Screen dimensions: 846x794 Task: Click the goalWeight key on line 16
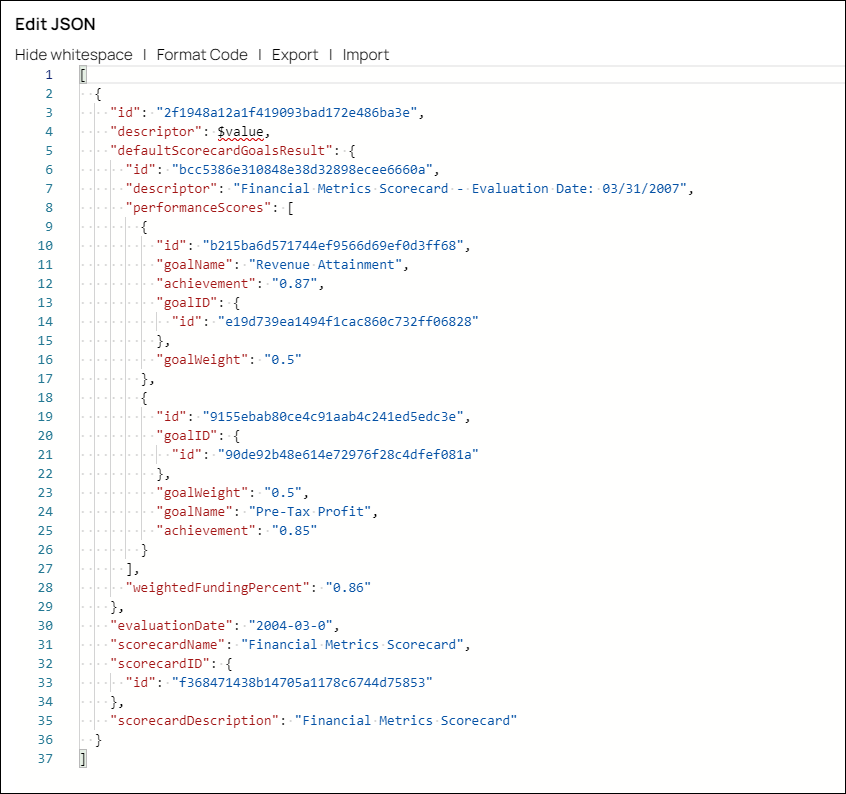(x=202, y=360)
